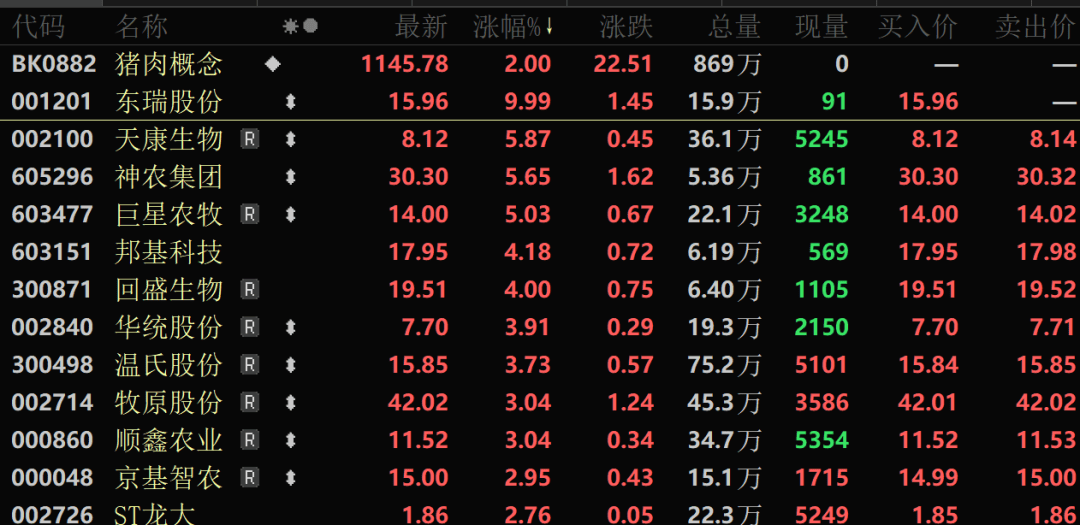Click the diamond marker for 猪肉概念

tap(273, 65)
